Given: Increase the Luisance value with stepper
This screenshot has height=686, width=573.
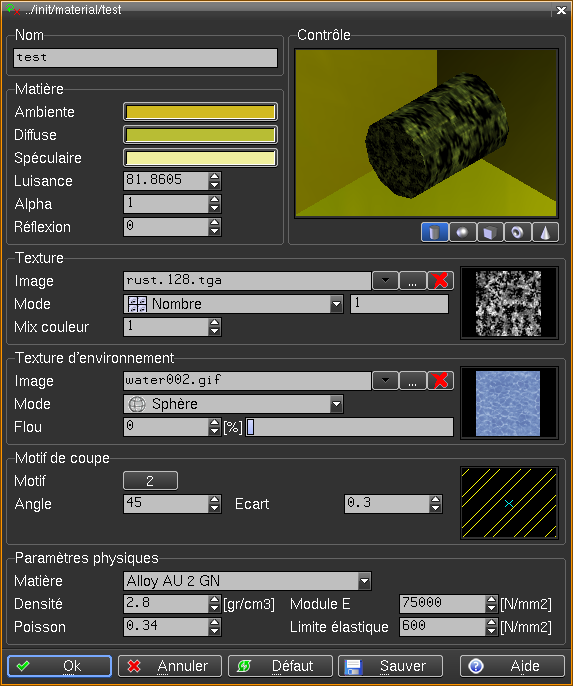Looking at the screenshot, I should [214, 176].
